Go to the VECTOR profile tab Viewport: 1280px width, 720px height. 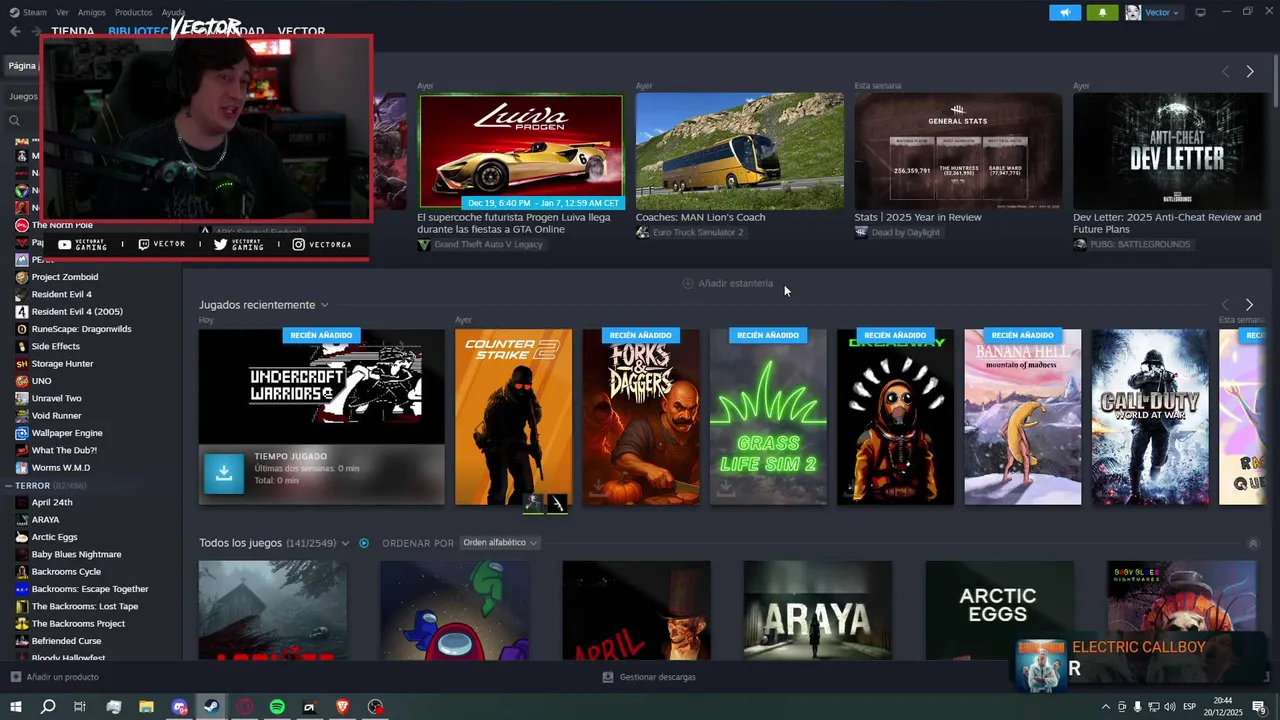tap(301, 31)
